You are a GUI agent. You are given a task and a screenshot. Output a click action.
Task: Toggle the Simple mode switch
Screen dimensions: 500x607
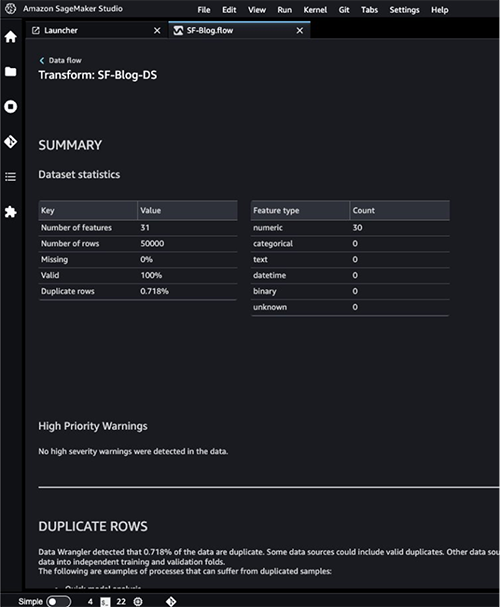58,601
